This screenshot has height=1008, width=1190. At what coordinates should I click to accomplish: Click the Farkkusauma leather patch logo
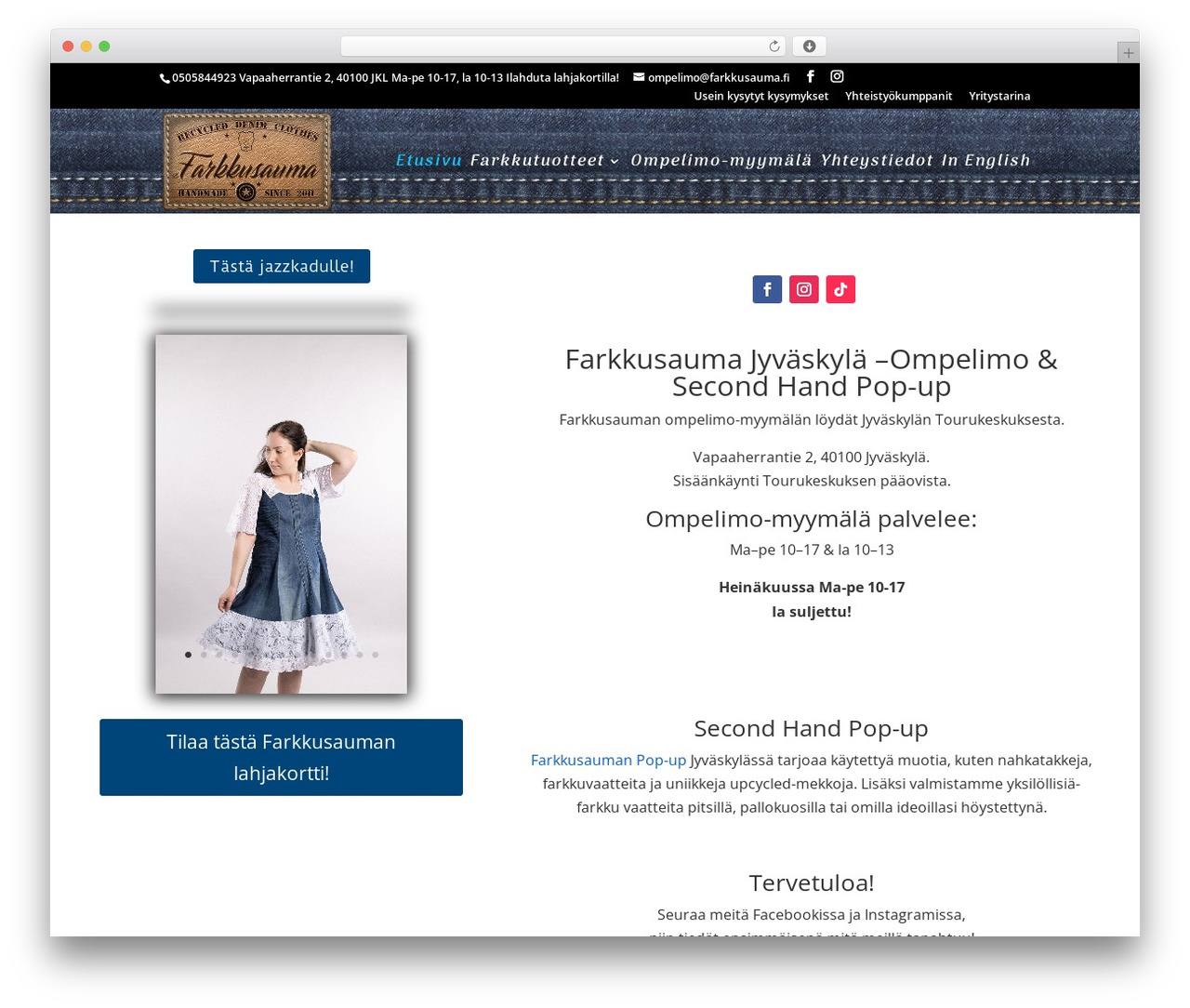point(246,161)
